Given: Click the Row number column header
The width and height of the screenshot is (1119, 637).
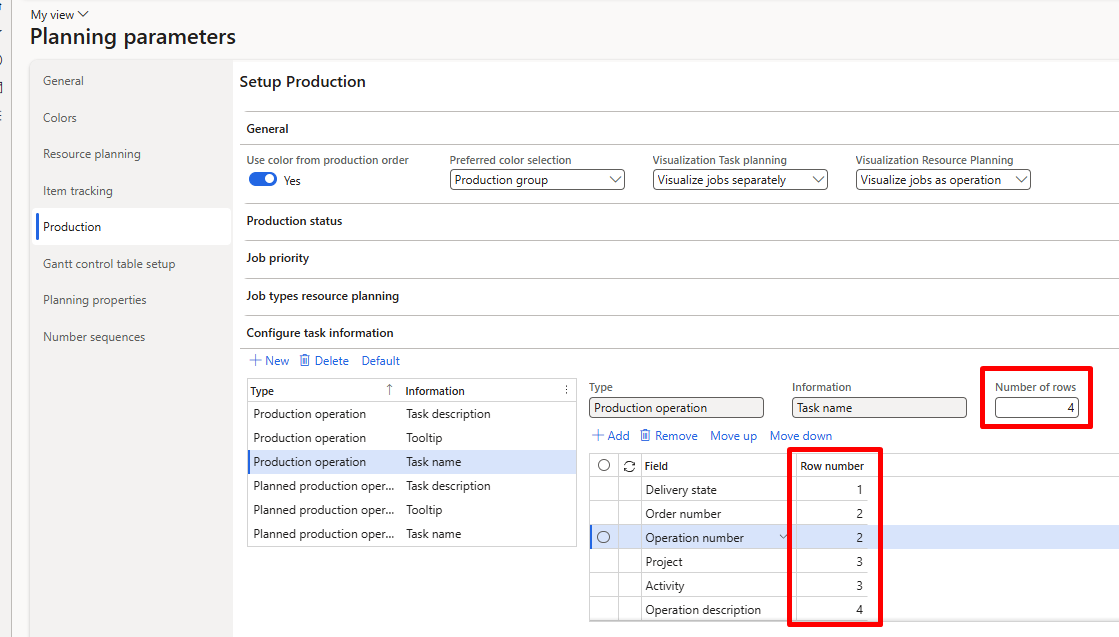Looking at the screenshot, I should (x=831, y=466).
